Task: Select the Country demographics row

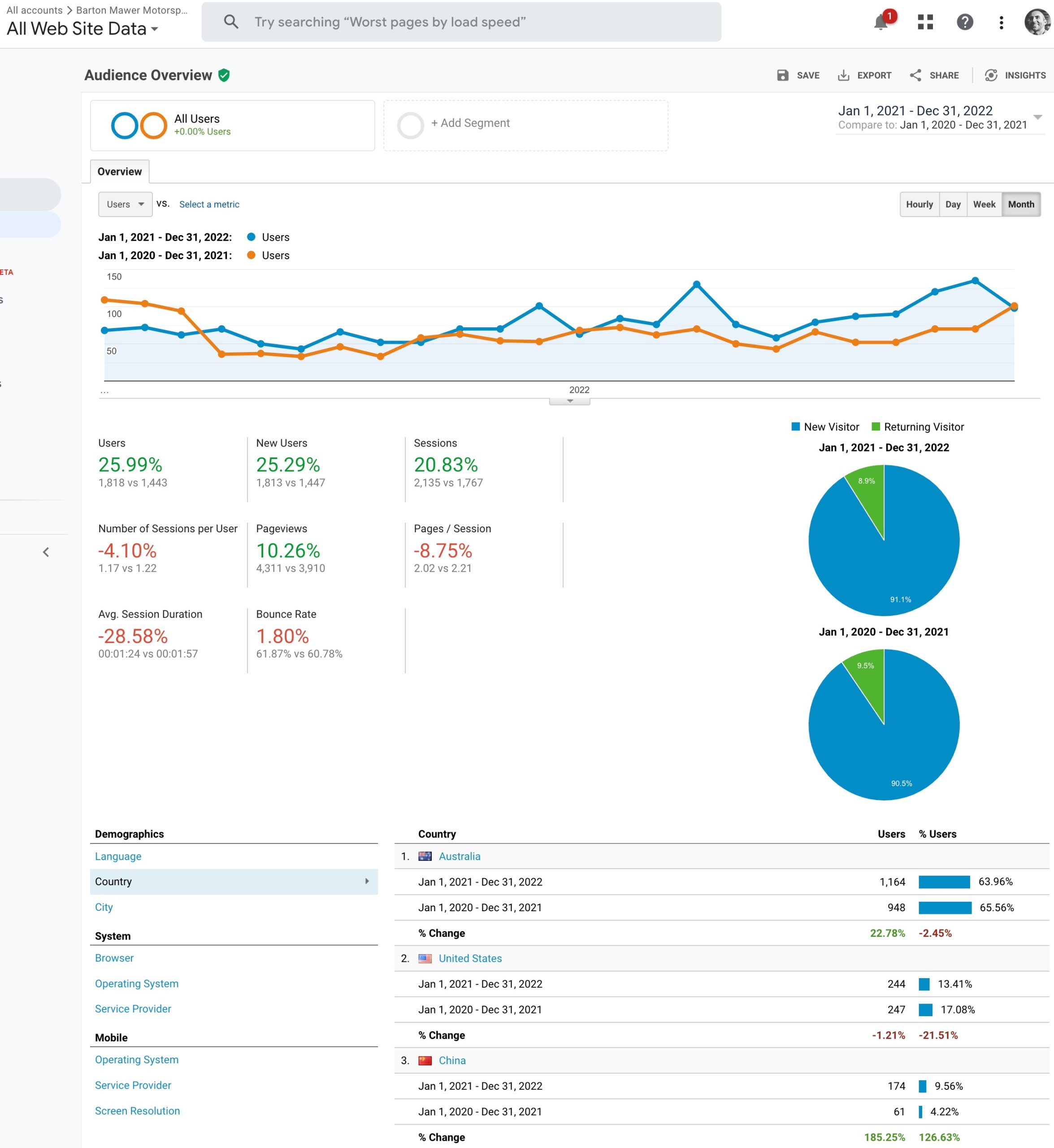Action: 234,882
